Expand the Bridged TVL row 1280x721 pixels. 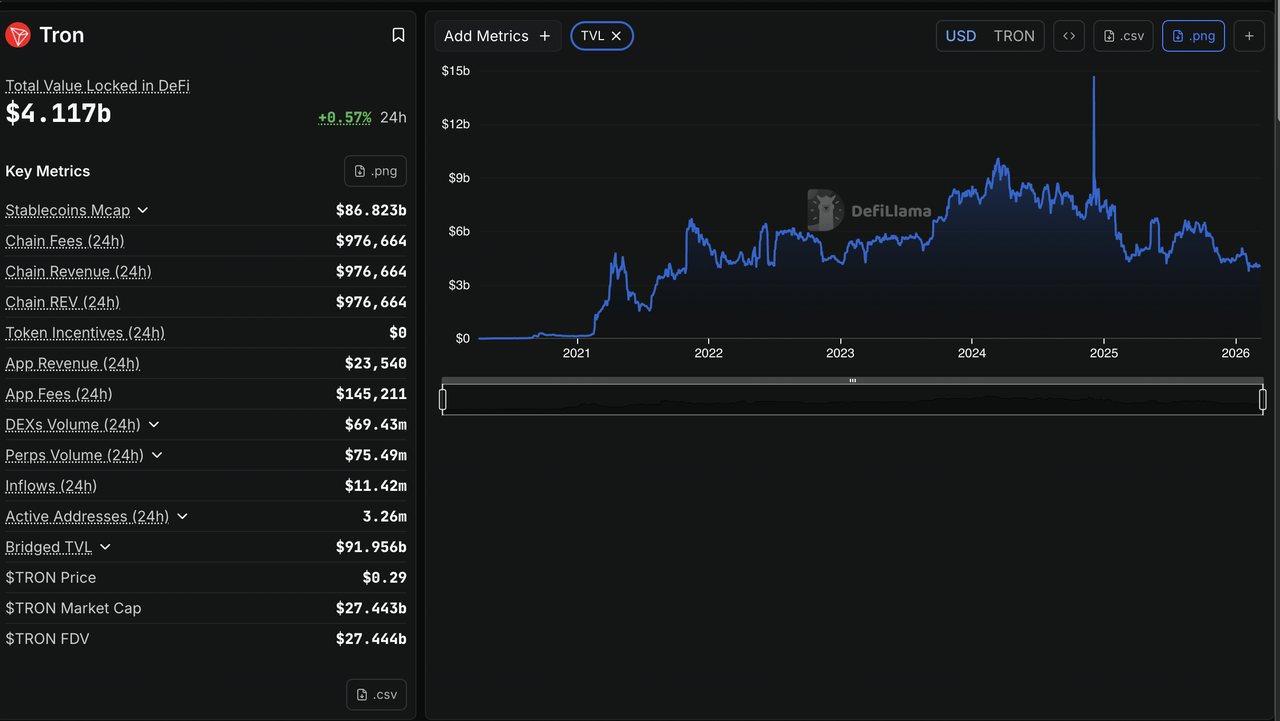click(x=105, y=547)
